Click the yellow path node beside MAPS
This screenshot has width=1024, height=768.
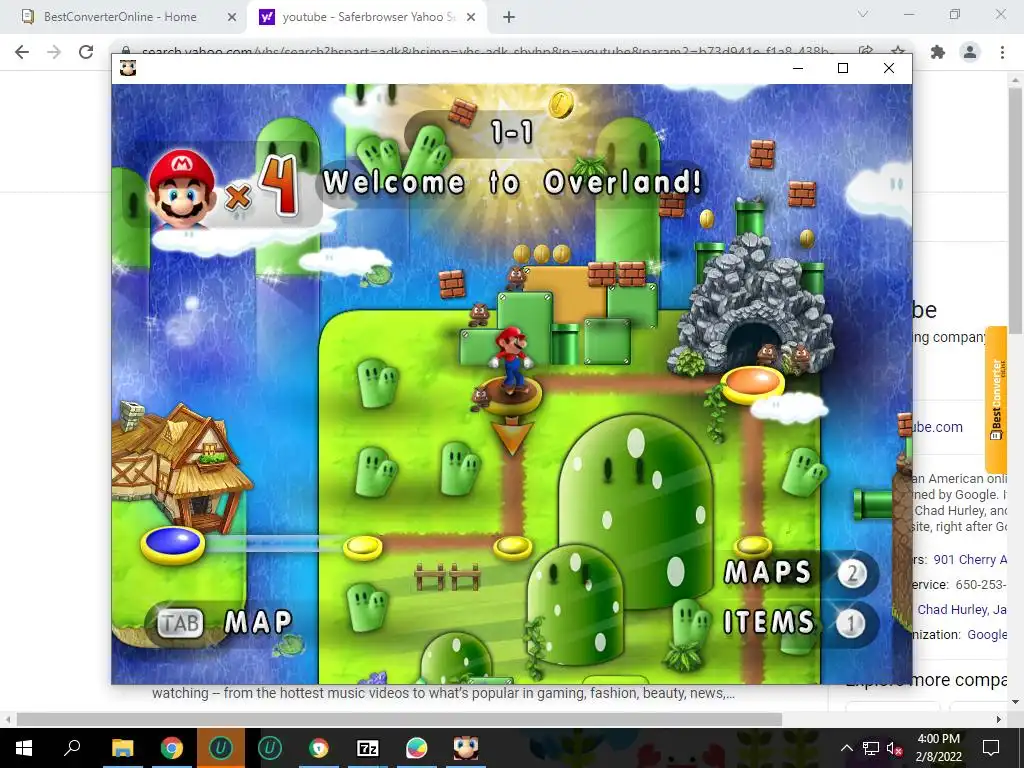tap(753, 546)
